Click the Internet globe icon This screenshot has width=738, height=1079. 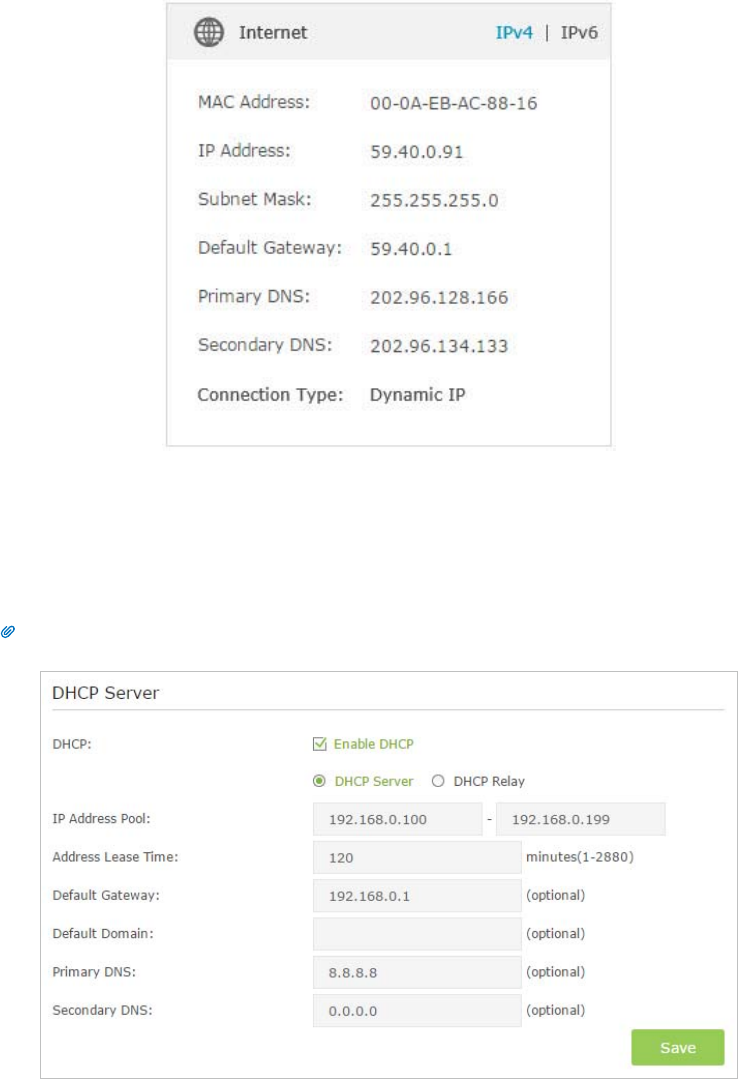pos(209,32)
